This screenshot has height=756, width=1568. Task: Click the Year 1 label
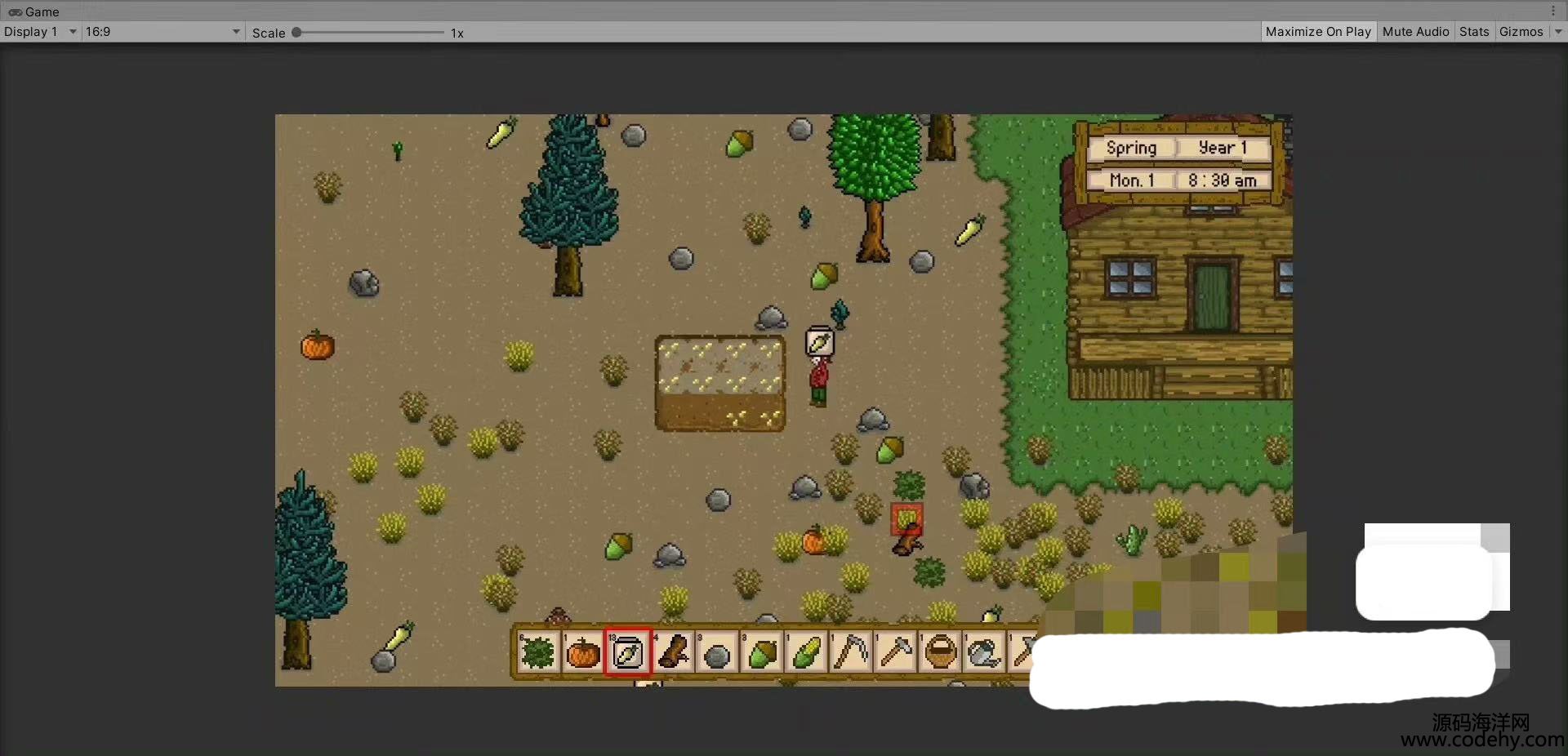(1223, 148)
